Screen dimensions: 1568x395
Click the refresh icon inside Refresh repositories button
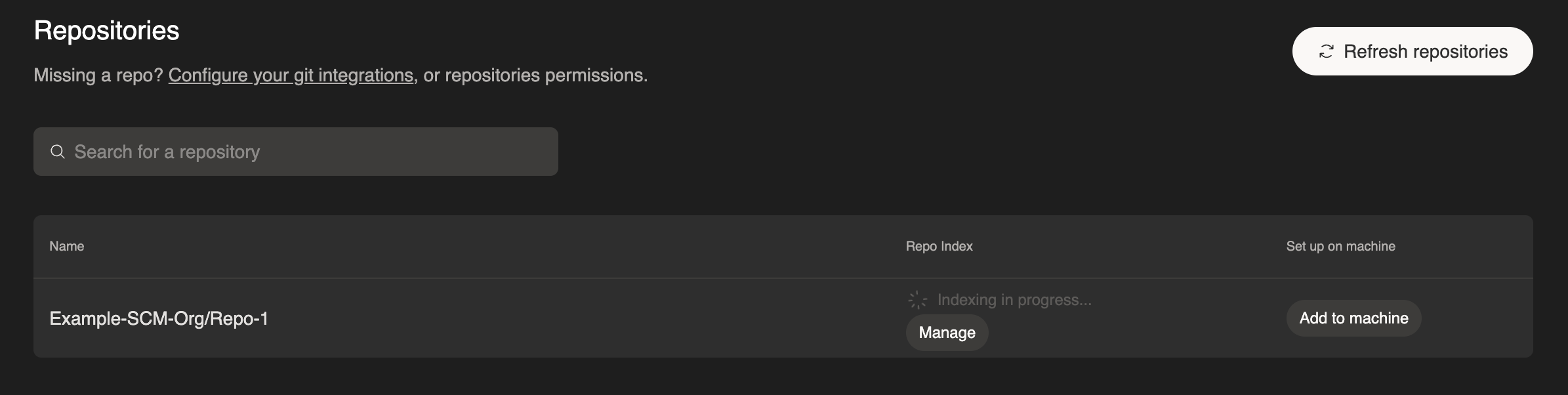pos(1327,50)
